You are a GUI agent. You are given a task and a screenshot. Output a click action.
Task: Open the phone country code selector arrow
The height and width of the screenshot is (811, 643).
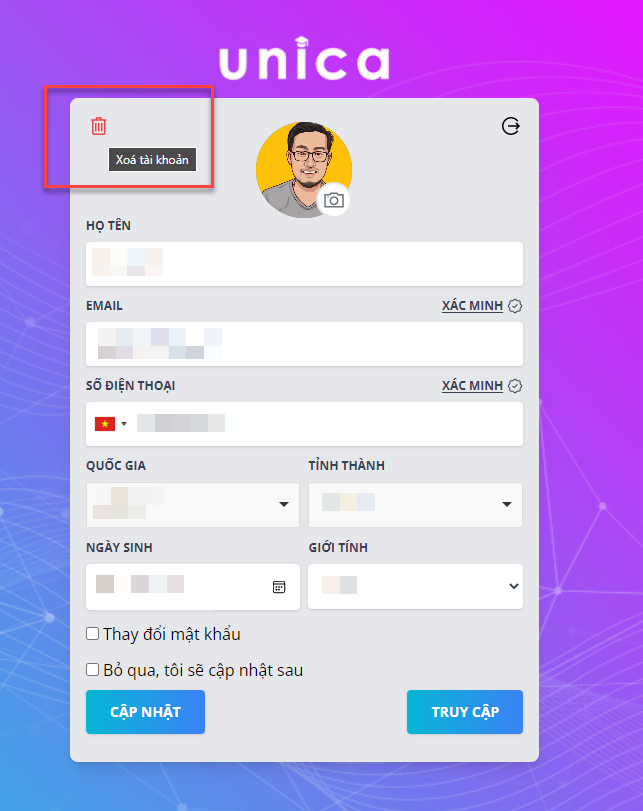(x=124, y=424)
